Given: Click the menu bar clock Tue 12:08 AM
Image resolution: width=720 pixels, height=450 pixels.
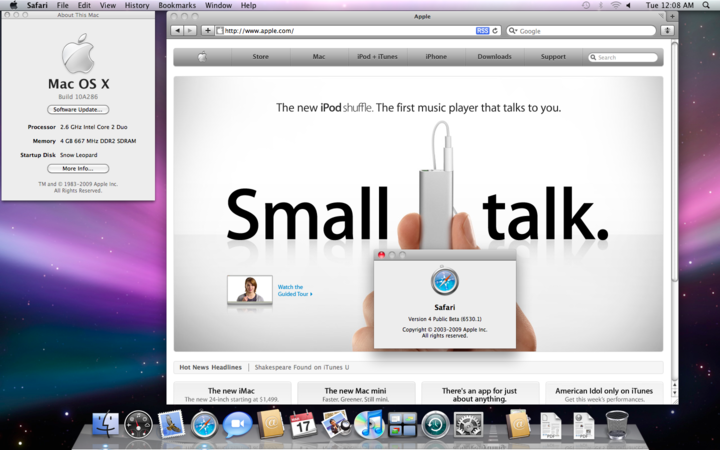Looking at the screenshot, I should click(x=669, y=5).
